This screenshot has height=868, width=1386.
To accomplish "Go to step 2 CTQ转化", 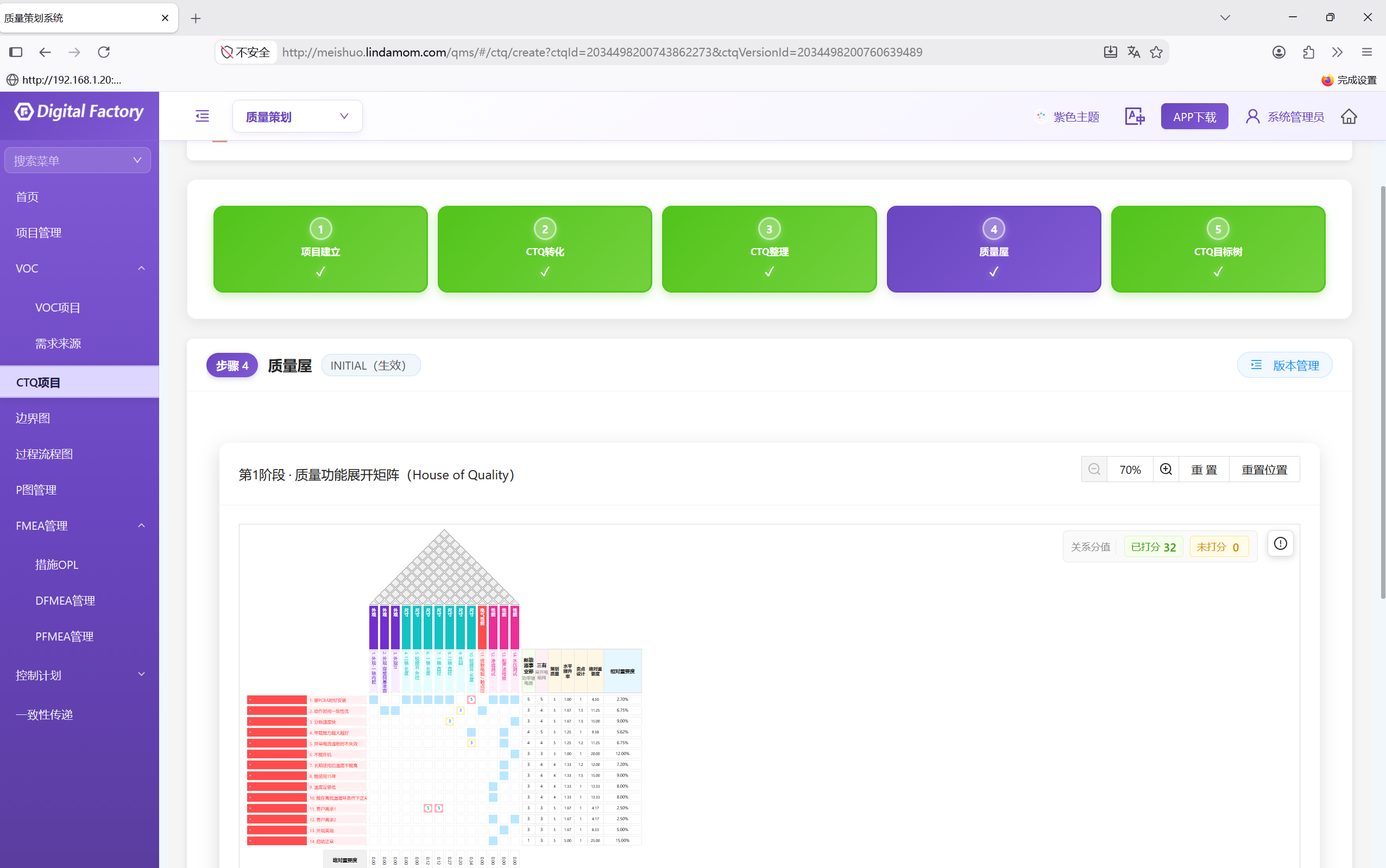I will [x=545, y=249].
